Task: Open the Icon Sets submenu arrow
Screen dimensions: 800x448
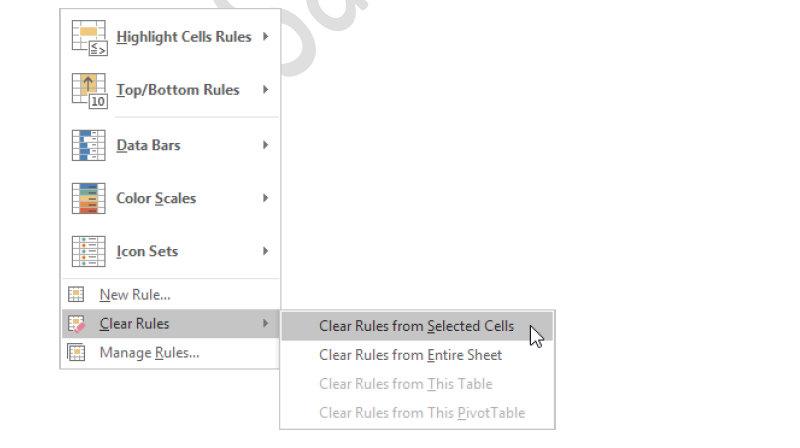Action: [x=266, y=251]
